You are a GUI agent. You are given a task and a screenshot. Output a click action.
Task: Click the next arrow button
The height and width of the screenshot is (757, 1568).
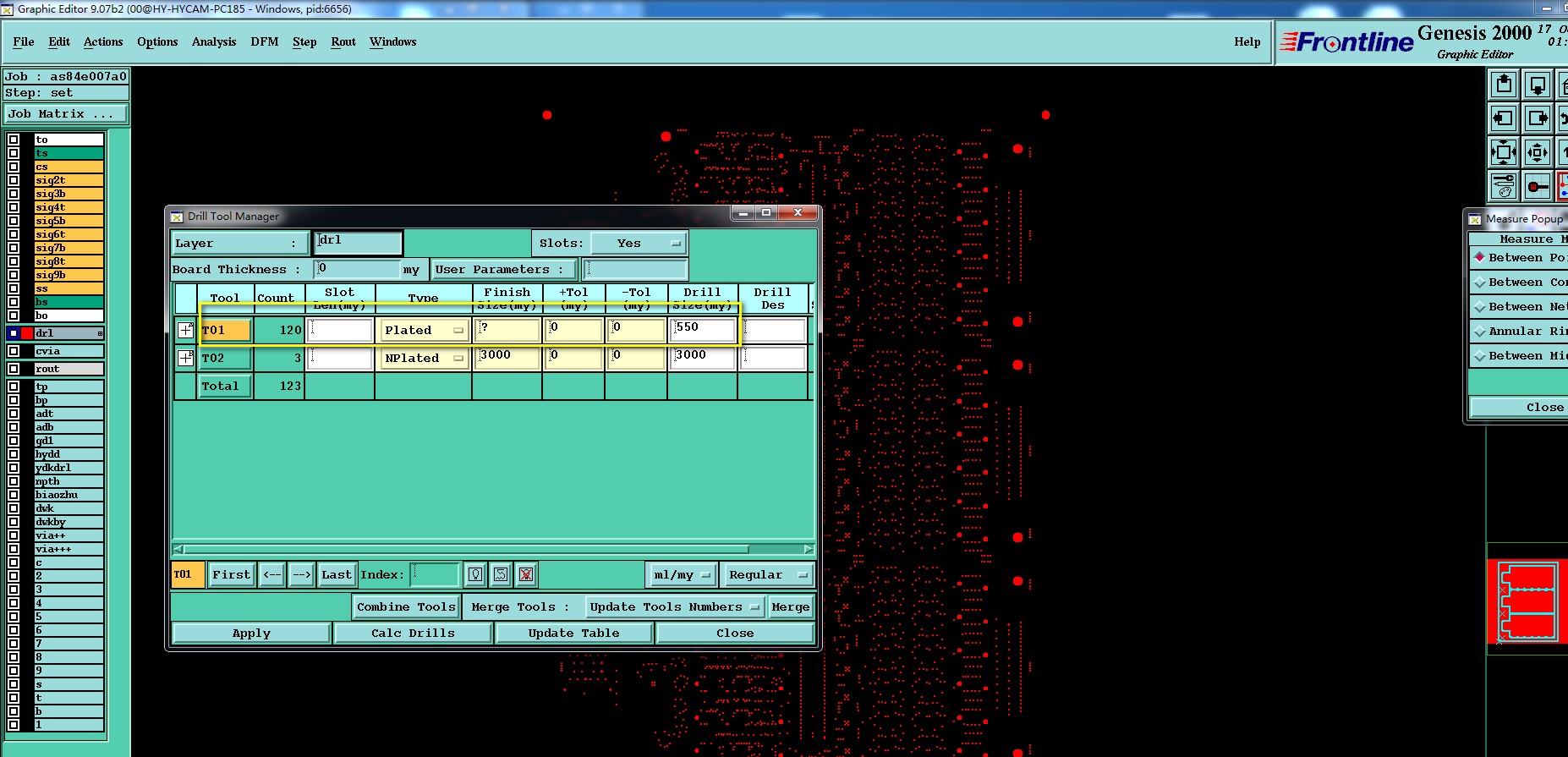coord(302,575)
